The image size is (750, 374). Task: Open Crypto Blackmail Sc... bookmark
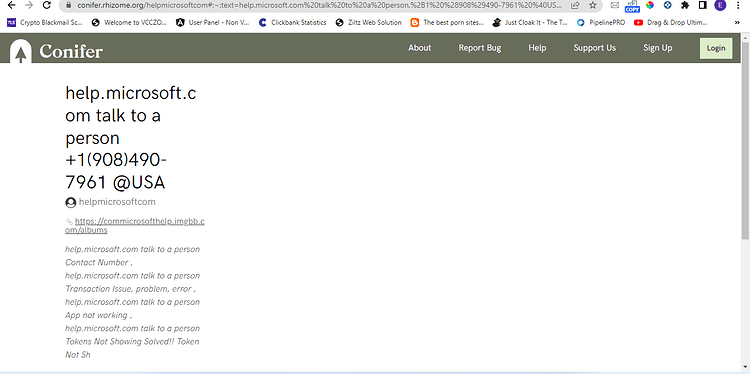pos(45,22)
